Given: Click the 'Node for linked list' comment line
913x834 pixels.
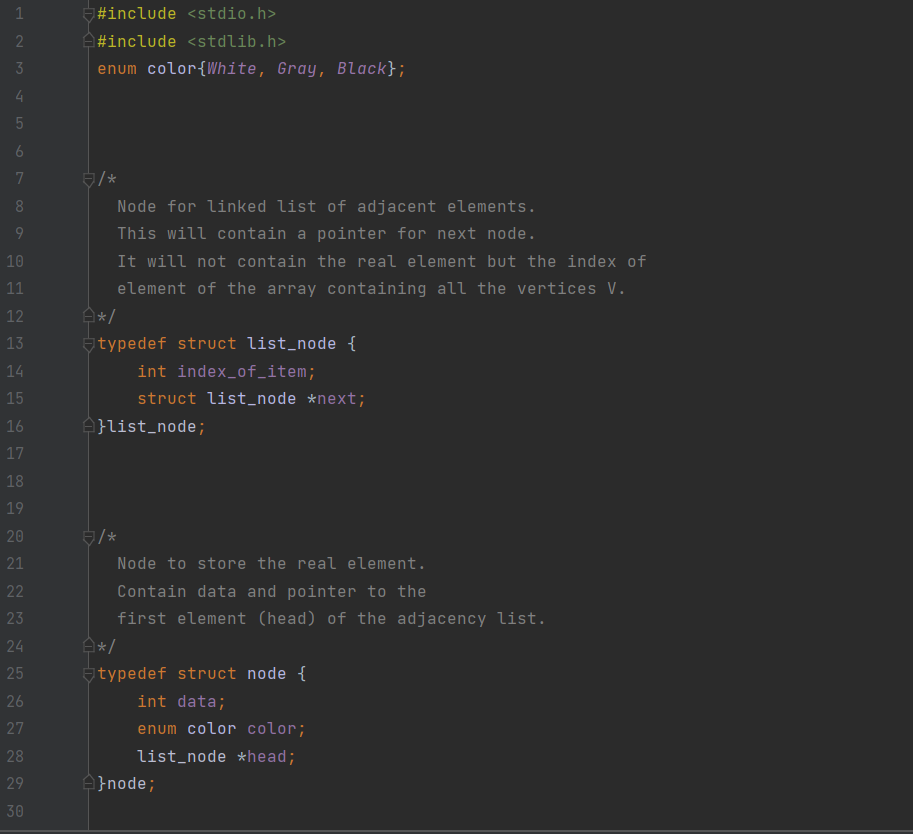Looking at the screenshot, I should click(x=326, y=207).
